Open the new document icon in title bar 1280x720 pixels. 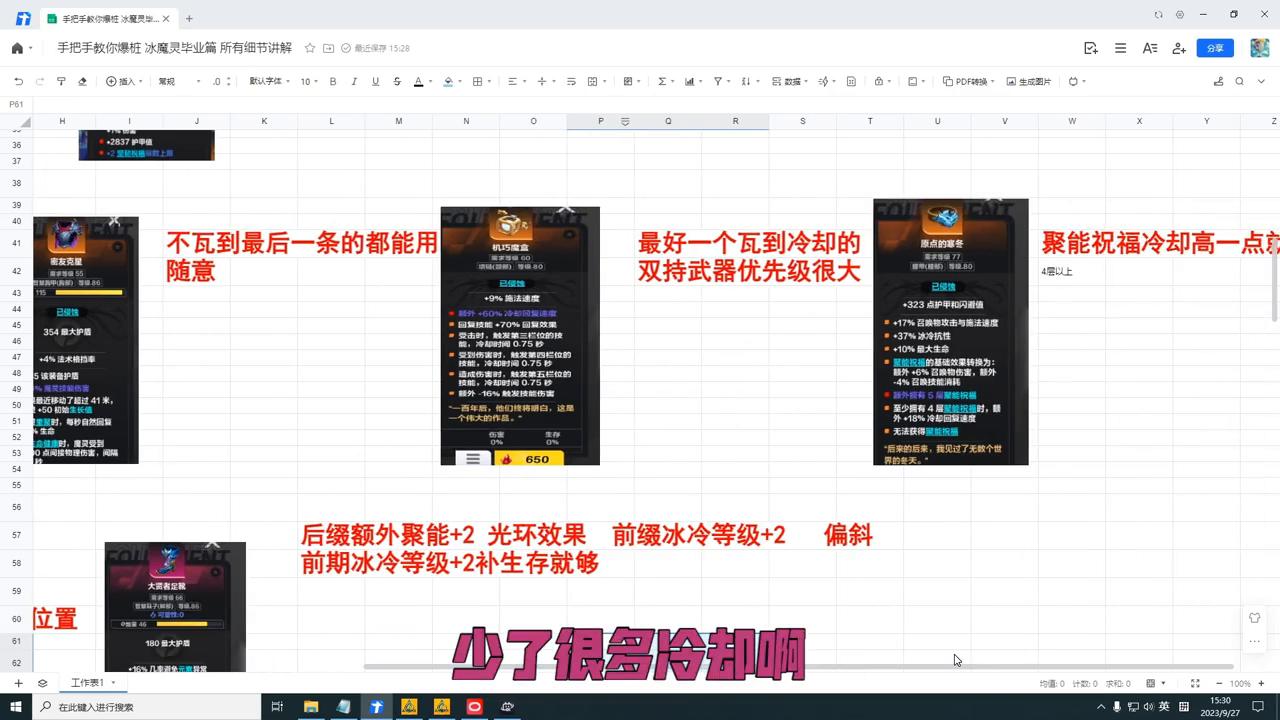click(x=189, y=17)
